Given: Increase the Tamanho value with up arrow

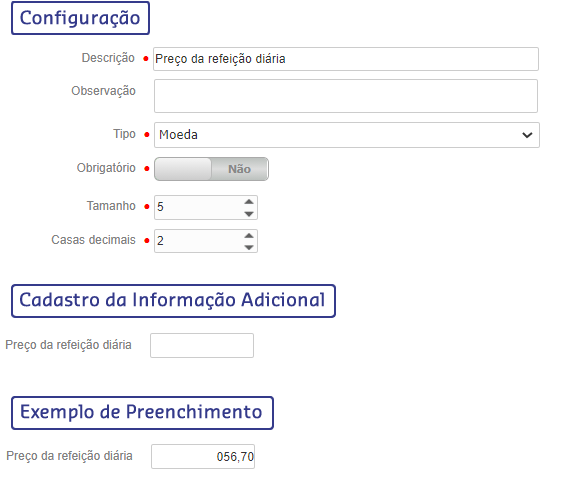Looking at the screenshot, I should tap(249, 202).
